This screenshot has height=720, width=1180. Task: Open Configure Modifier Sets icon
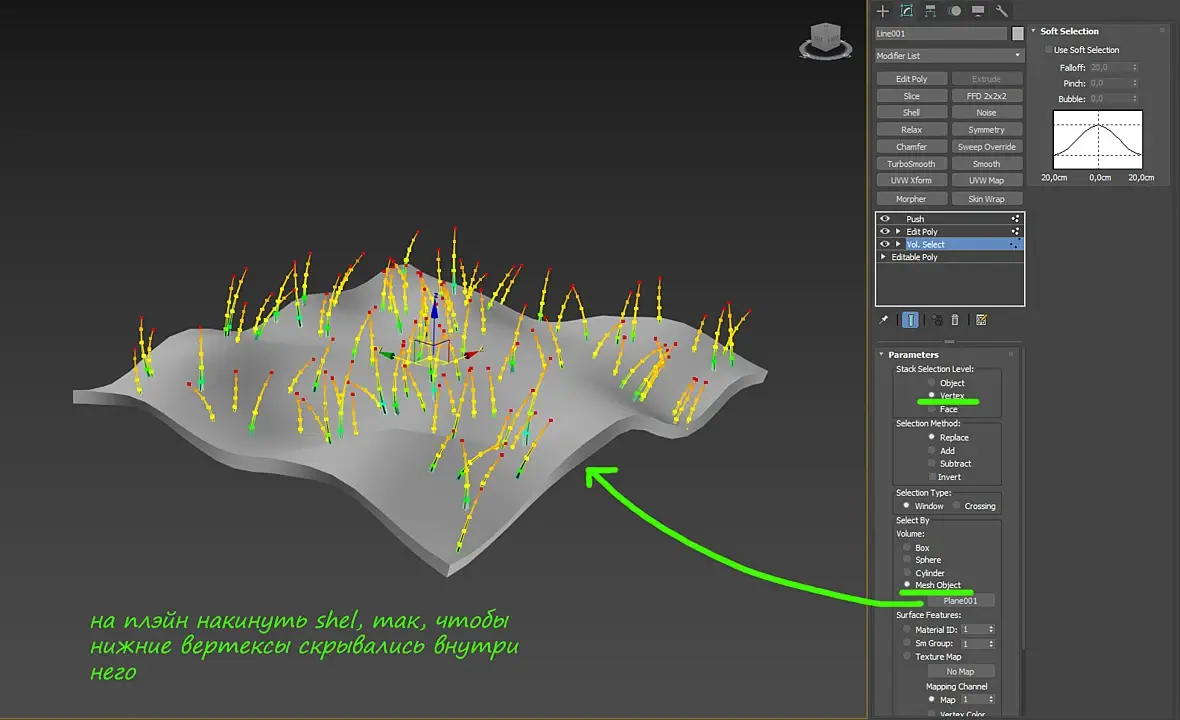click(x=981, y=320)
